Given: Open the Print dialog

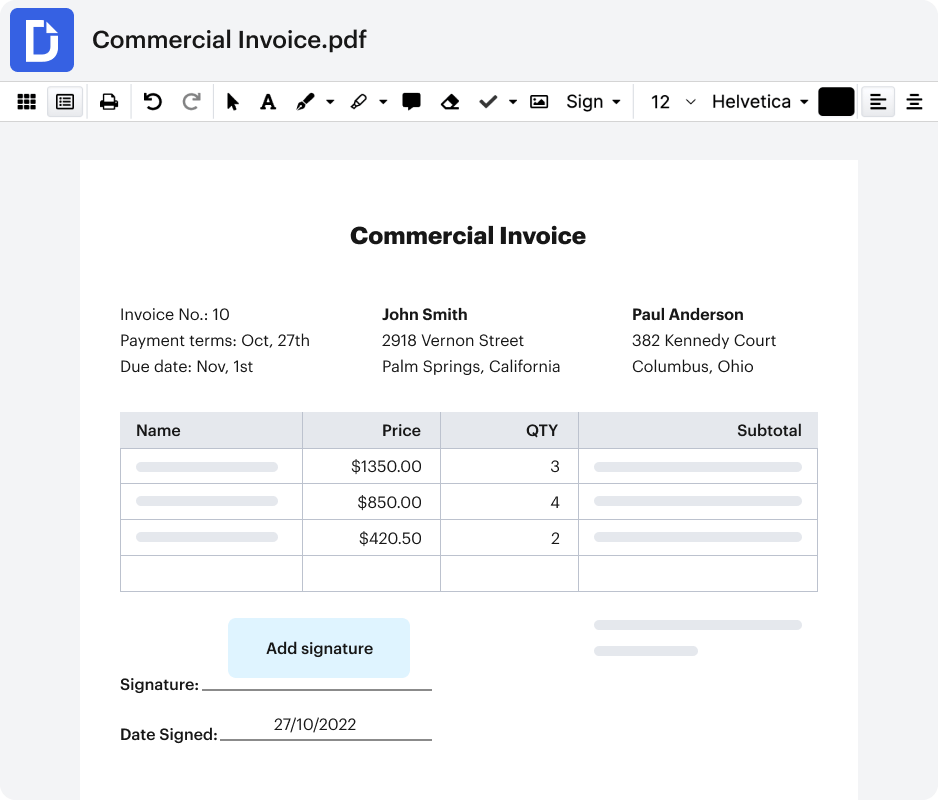Looking at the screenshot, I should tap(107, 101).
